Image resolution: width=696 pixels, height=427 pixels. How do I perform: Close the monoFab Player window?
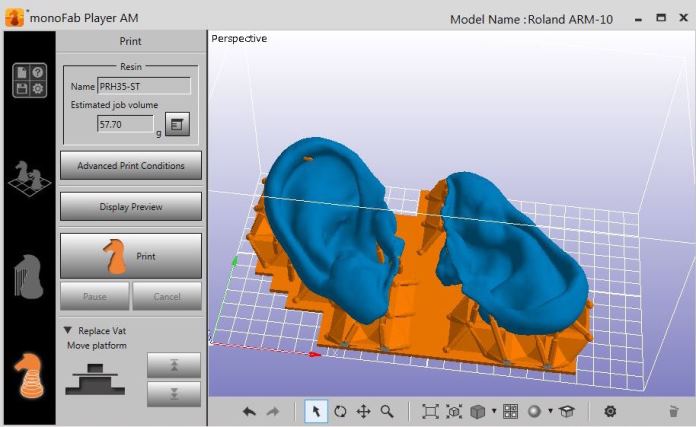pyautogui.click(x=684, y=18)
